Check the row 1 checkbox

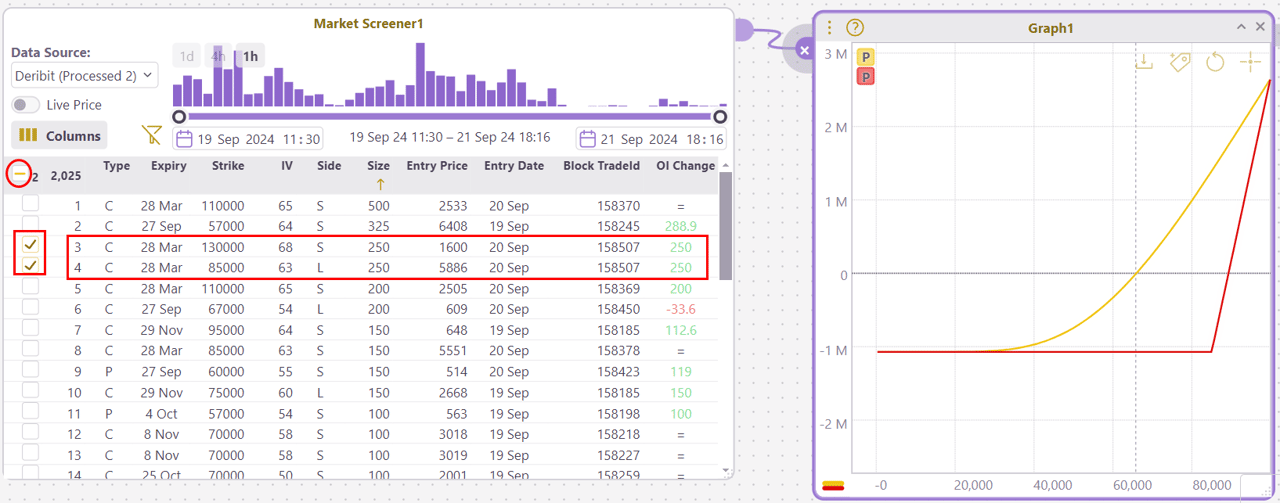[30, 204]
